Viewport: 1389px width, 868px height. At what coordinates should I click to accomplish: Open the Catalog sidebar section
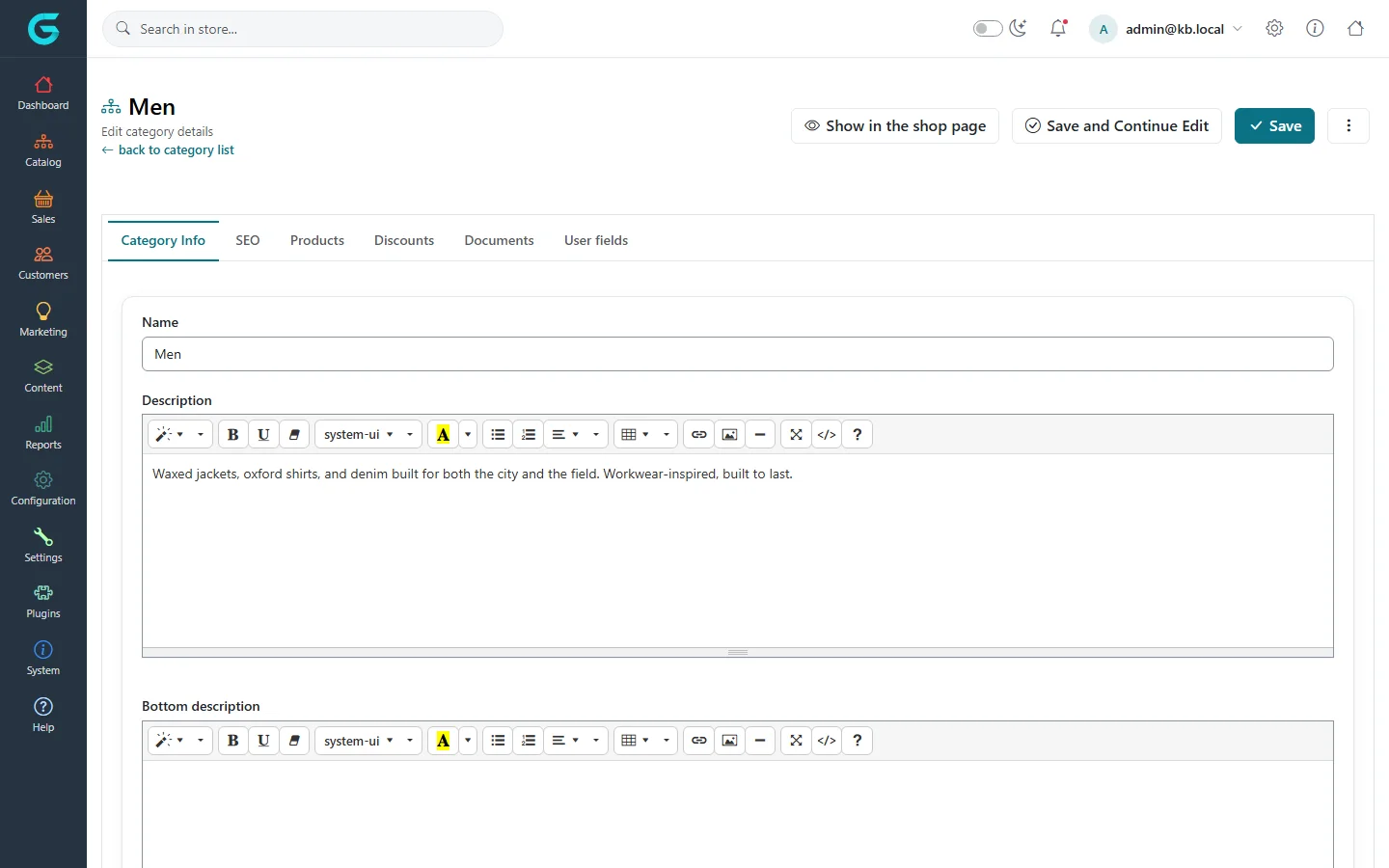tap(43, 150)
